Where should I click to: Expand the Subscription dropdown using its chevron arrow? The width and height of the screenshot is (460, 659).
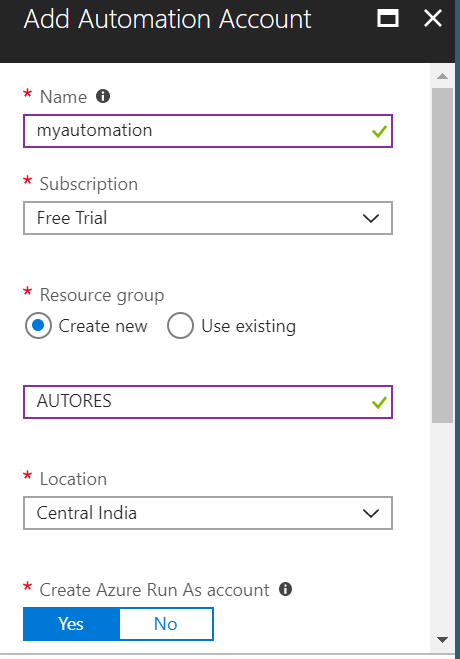pos(371,218)
